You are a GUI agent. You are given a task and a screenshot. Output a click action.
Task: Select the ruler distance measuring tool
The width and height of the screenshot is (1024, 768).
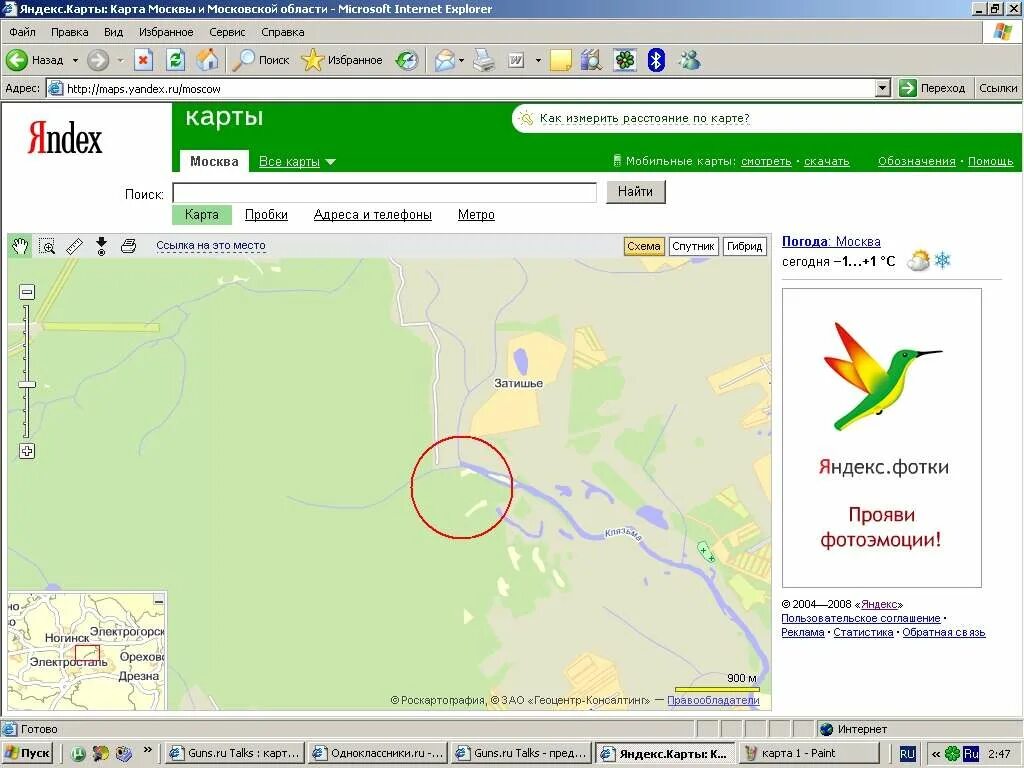(x=74, y=246)
